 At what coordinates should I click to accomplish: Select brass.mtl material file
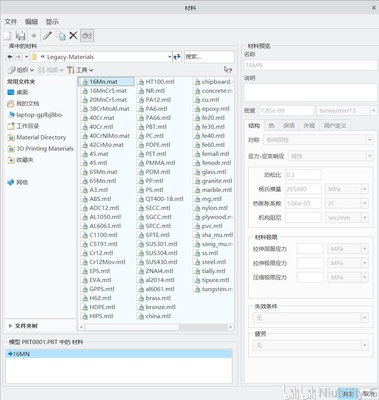point(154,298)
